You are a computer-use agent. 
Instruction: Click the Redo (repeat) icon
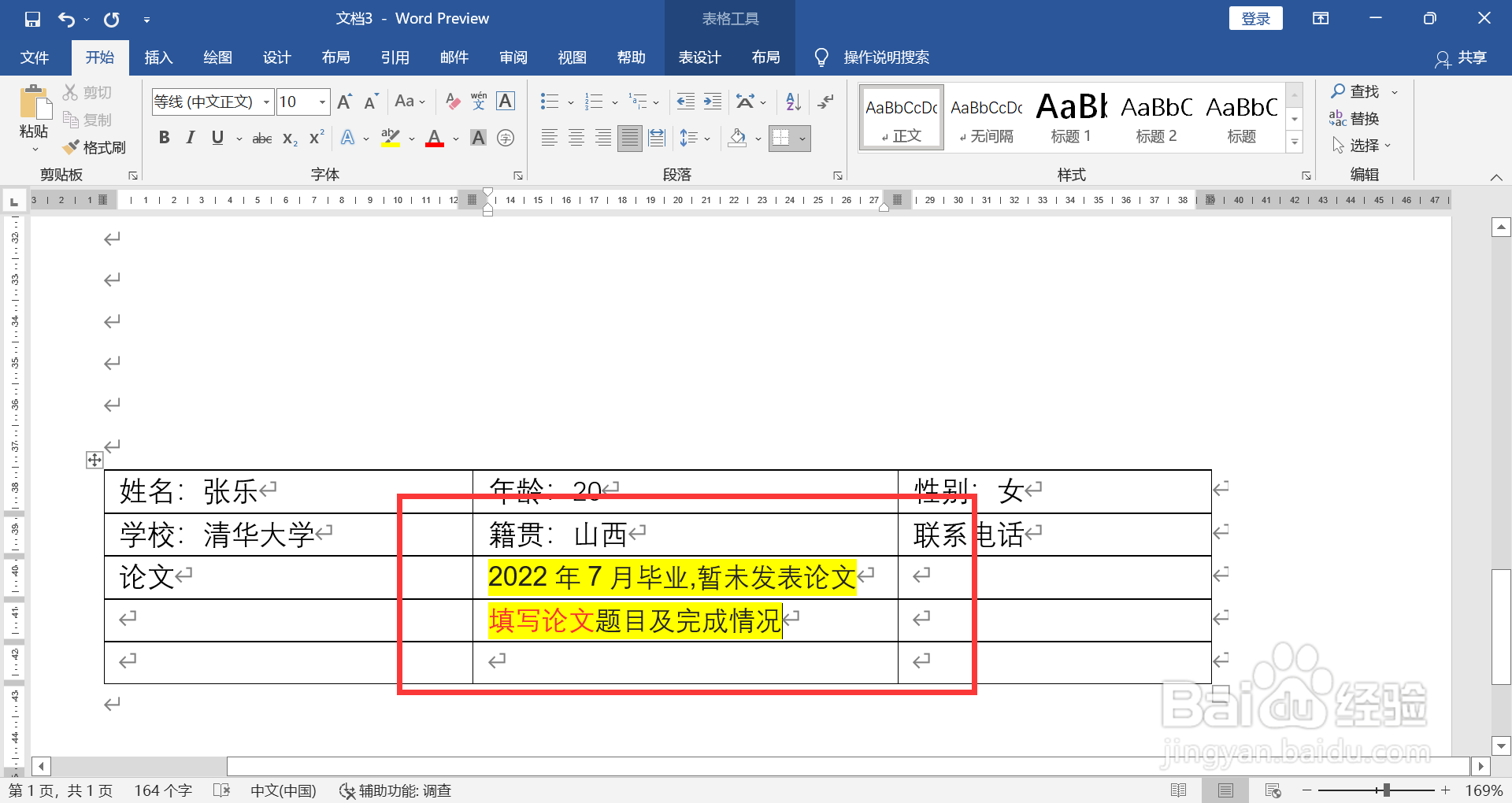click(112, 19)
